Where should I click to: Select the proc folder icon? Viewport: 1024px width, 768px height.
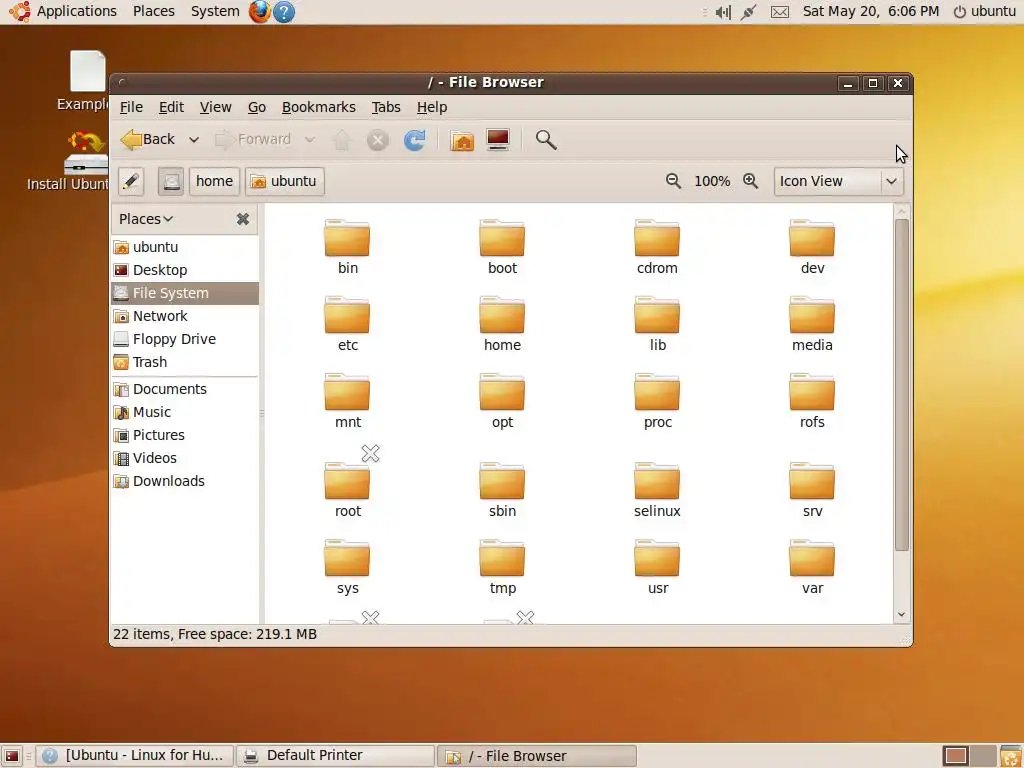657,392
